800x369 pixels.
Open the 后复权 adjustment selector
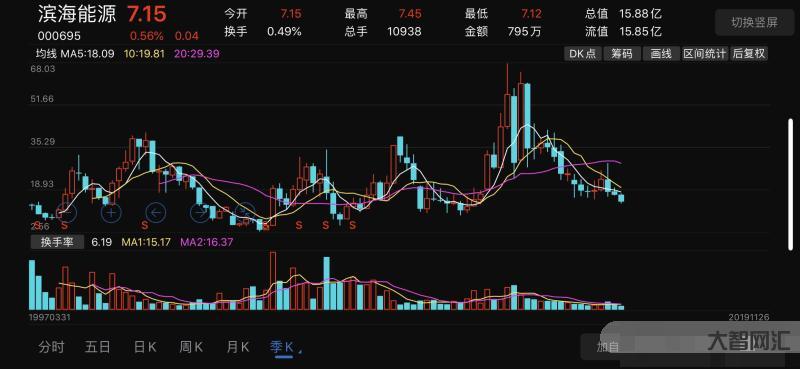748,54
